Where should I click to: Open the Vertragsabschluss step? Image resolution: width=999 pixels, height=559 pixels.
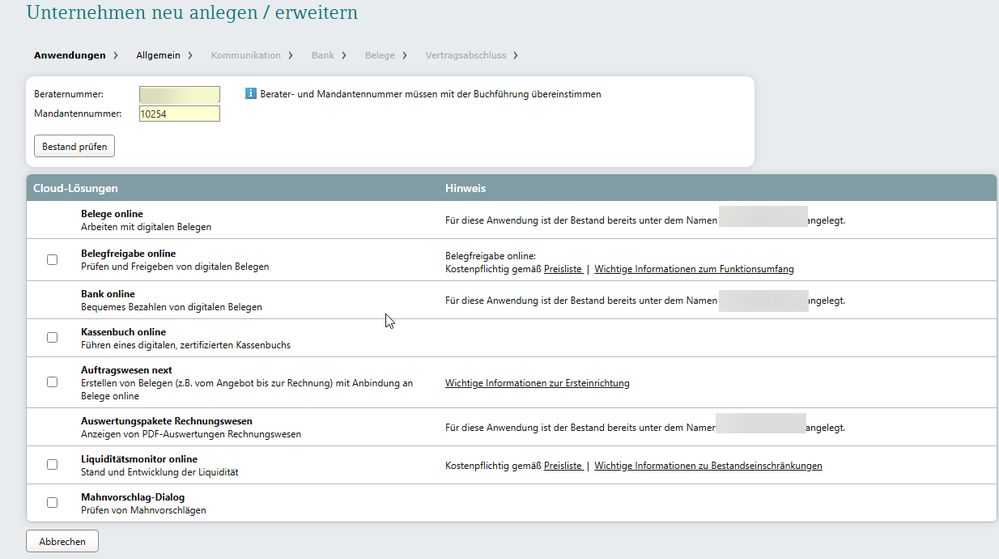[466, 55]
